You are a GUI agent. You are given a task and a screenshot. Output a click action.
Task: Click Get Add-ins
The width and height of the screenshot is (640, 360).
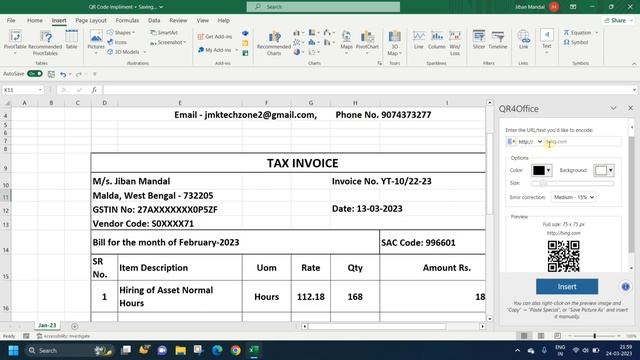click(x=215, y=36)
